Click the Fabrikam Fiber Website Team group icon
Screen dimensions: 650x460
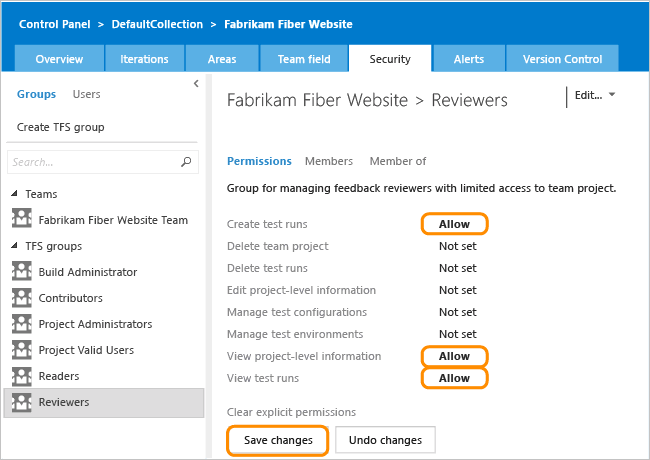tap(21, 220)
